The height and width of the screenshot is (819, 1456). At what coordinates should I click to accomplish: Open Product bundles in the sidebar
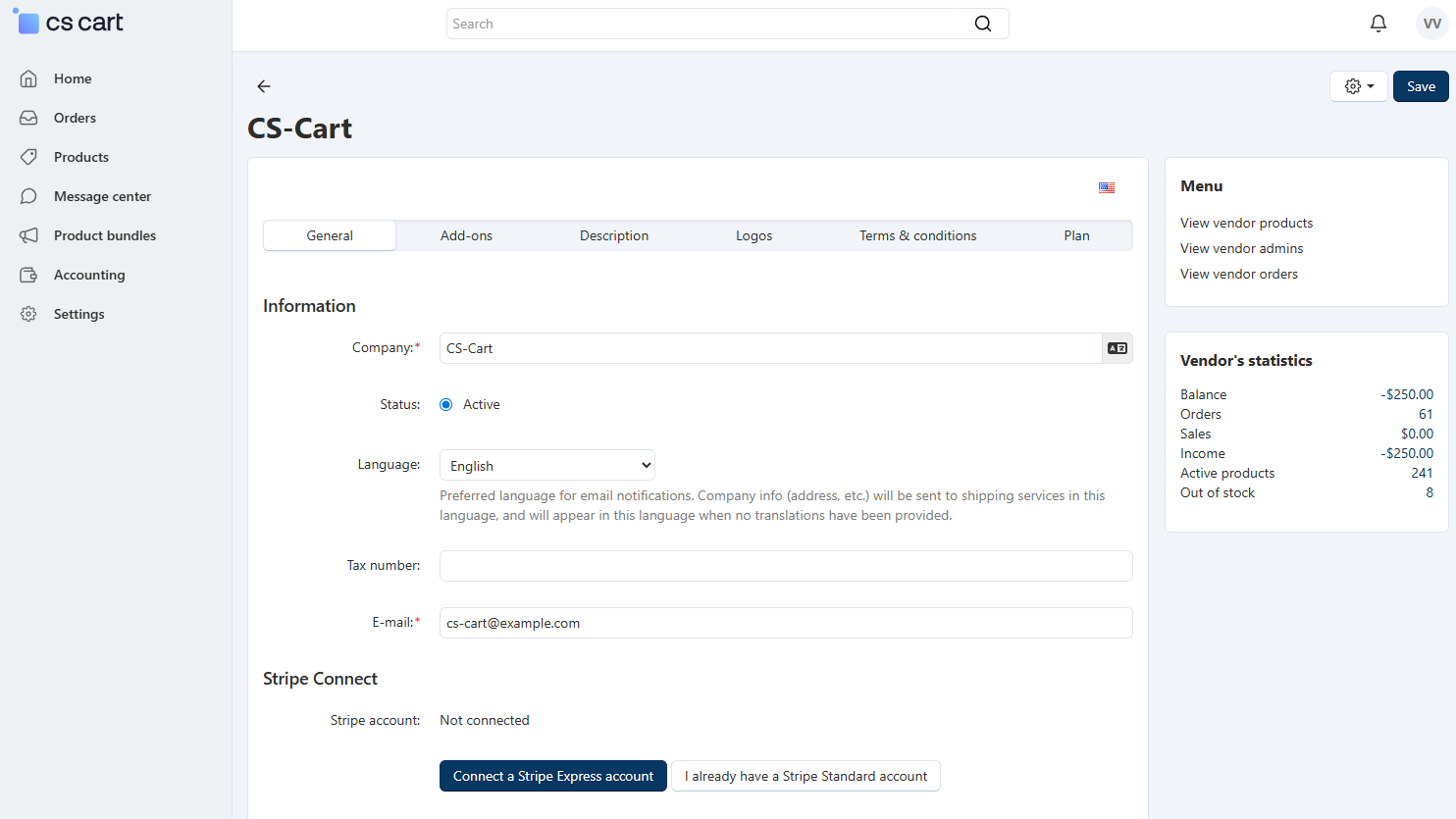pyautogui.click(x=105, y=235)
